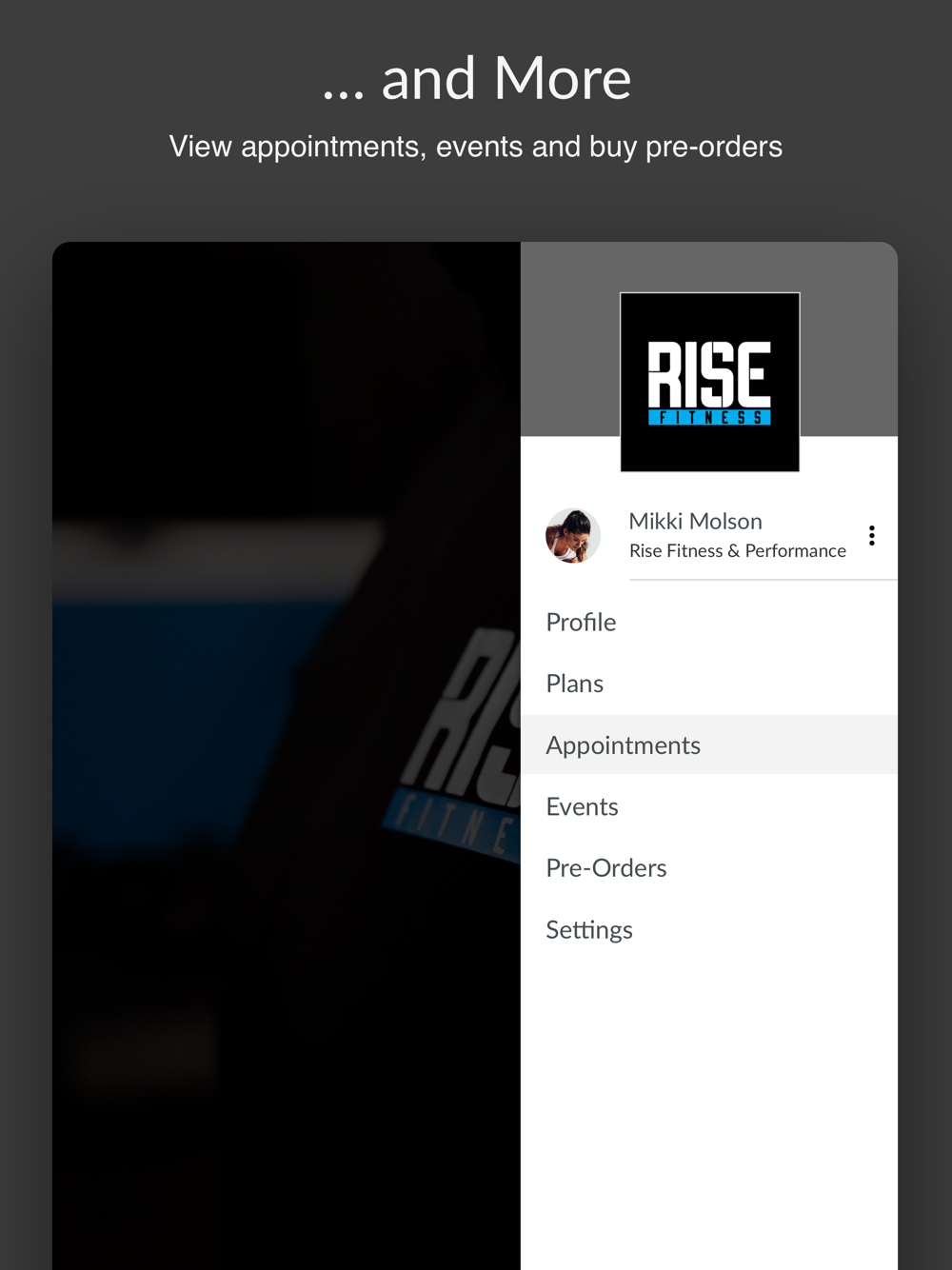The width and height of the screenshot is (952, 1270).
Task: Open the three-dot options next to Mikki Molson
Action: pos(871,536)
